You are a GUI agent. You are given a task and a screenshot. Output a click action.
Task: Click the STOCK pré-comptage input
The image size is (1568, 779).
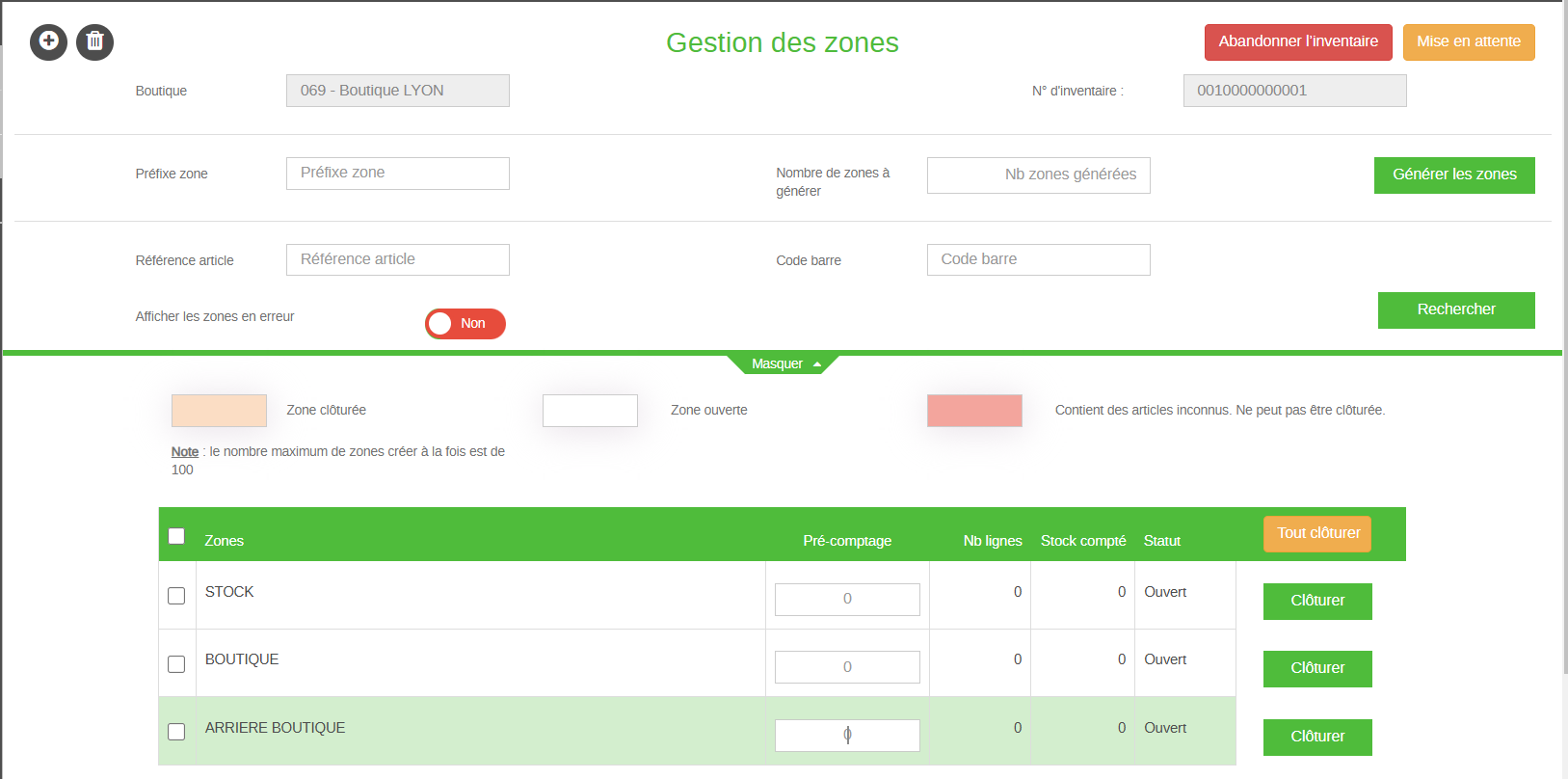click(x=847, y=600)
